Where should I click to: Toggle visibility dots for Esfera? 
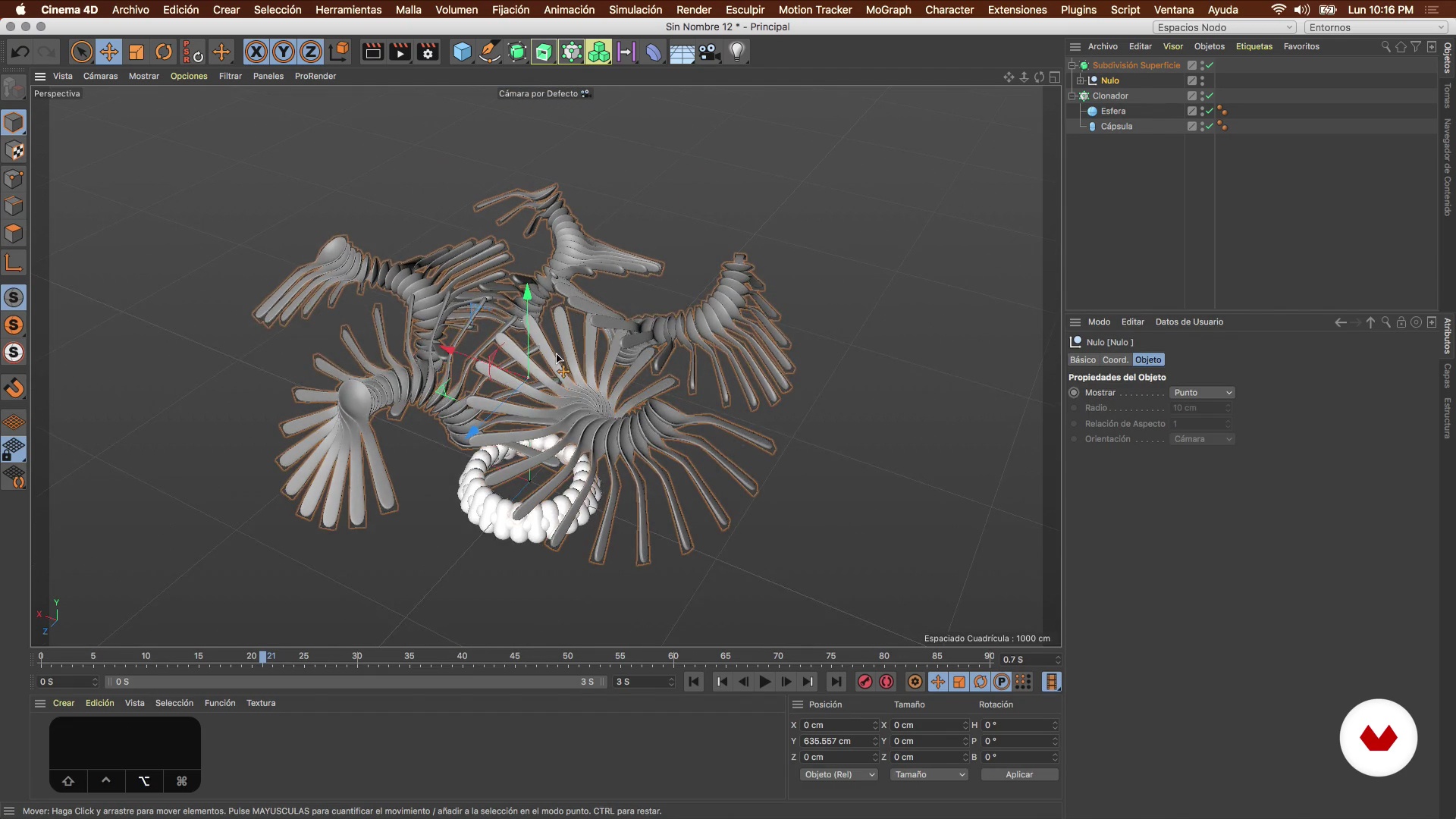coord(1202,111)
